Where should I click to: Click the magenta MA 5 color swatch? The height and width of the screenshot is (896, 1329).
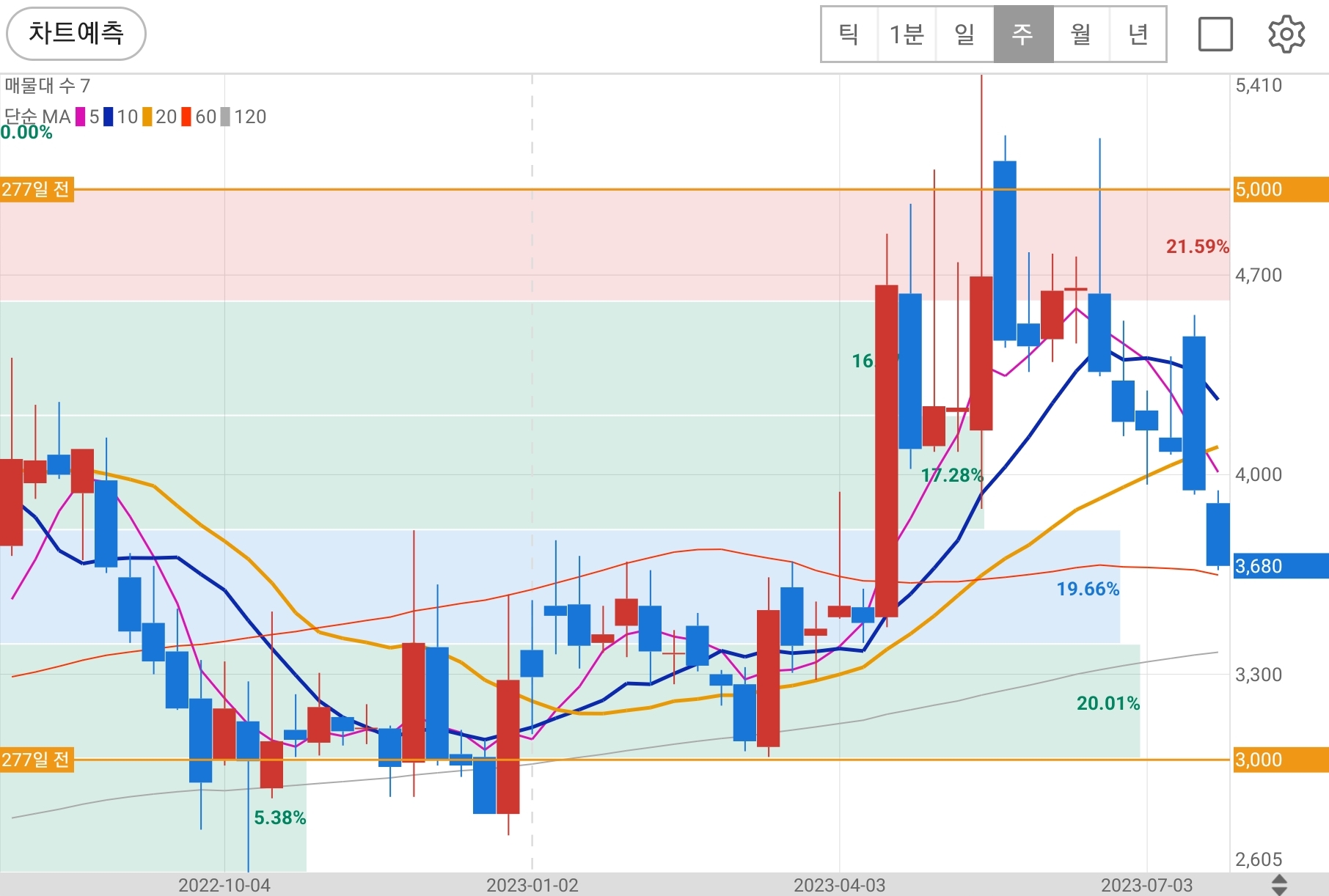click(x=80, y=117)
